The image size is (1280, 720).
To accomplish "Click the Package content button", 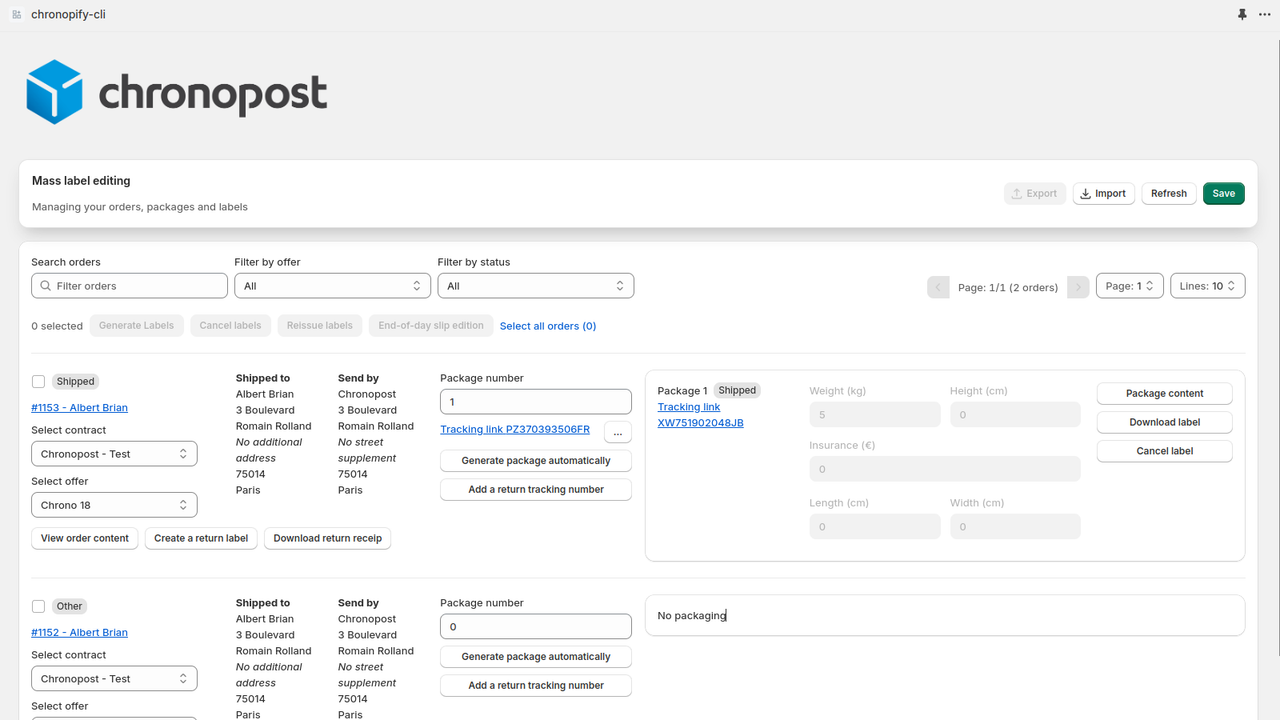I will click(1165, 393).
